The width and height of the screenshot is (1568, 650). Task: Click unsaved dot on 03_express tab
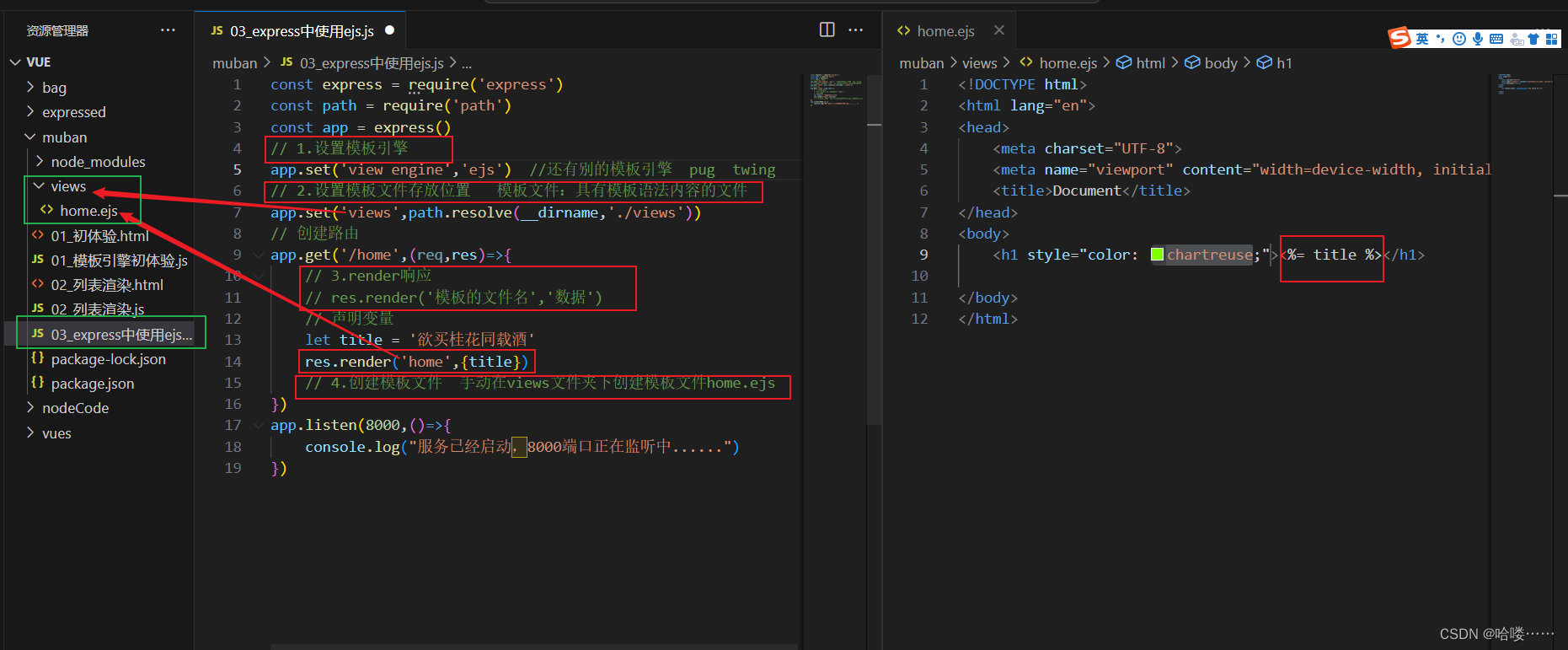389,30
